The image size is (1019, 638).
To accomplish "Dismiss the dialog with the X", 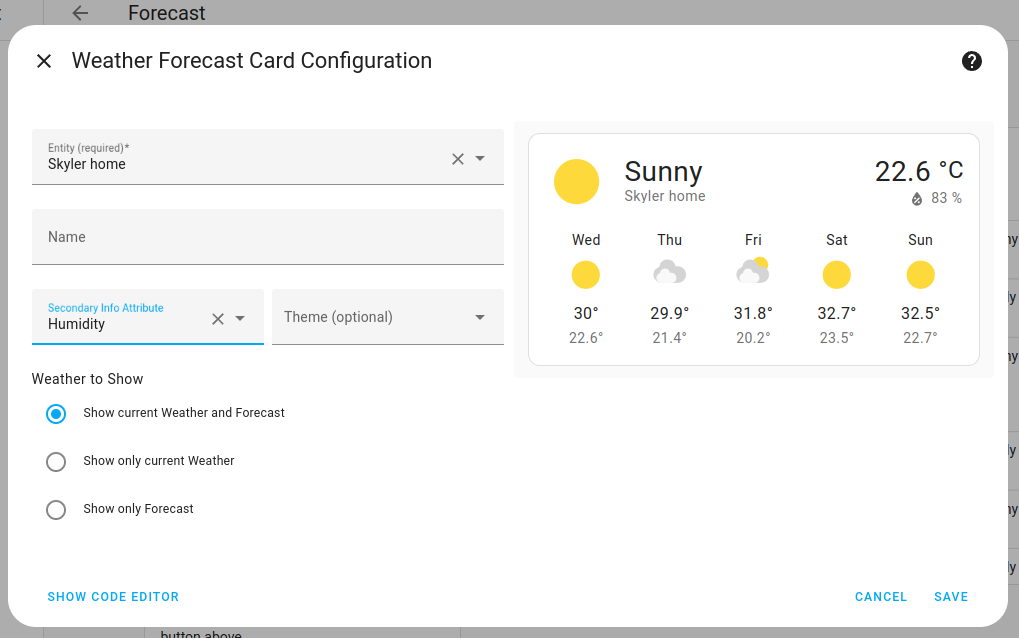I will click(44, 61).
